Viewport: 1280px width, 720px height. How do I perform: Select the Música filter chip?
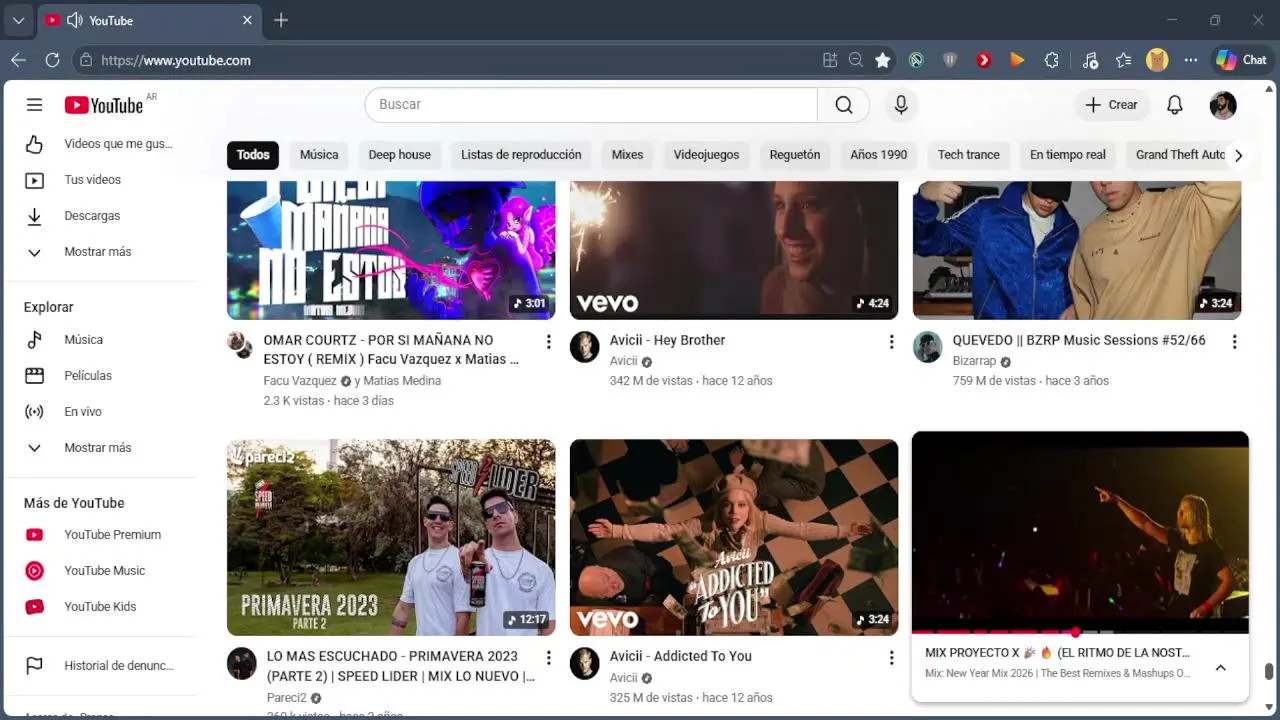[319, 155]
